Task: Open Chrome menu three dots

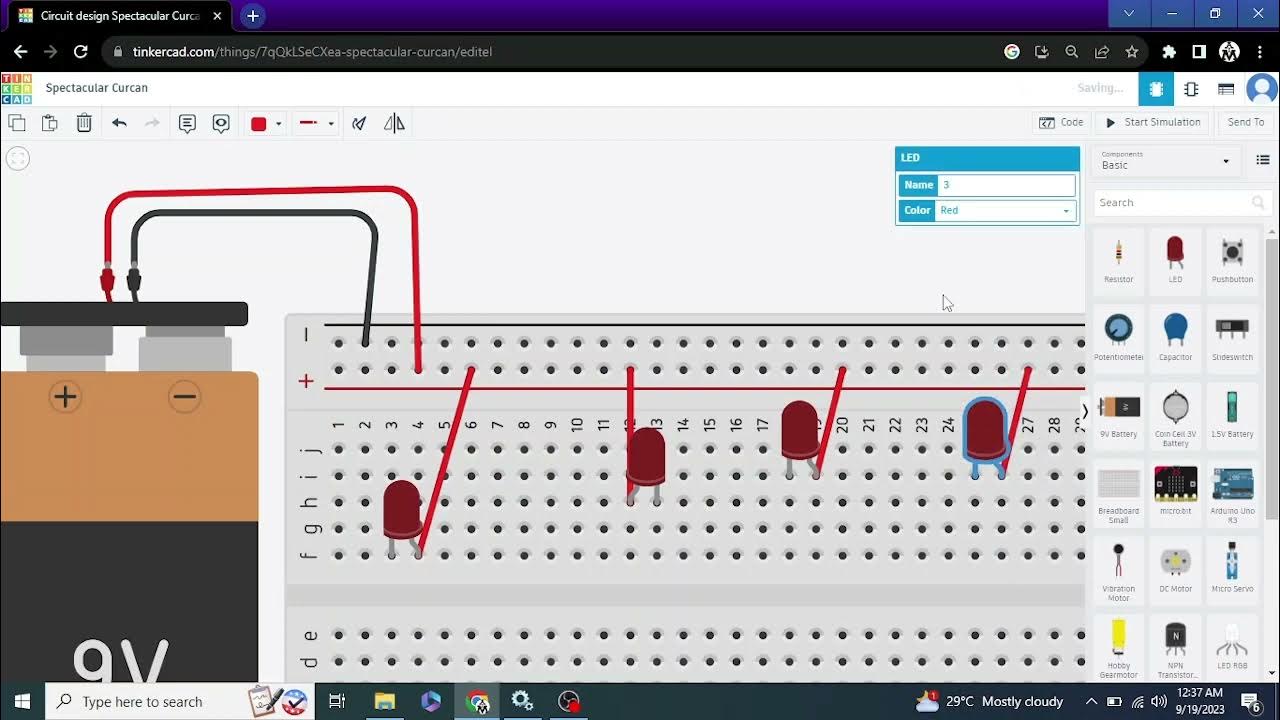Action: pos(1260,52)
